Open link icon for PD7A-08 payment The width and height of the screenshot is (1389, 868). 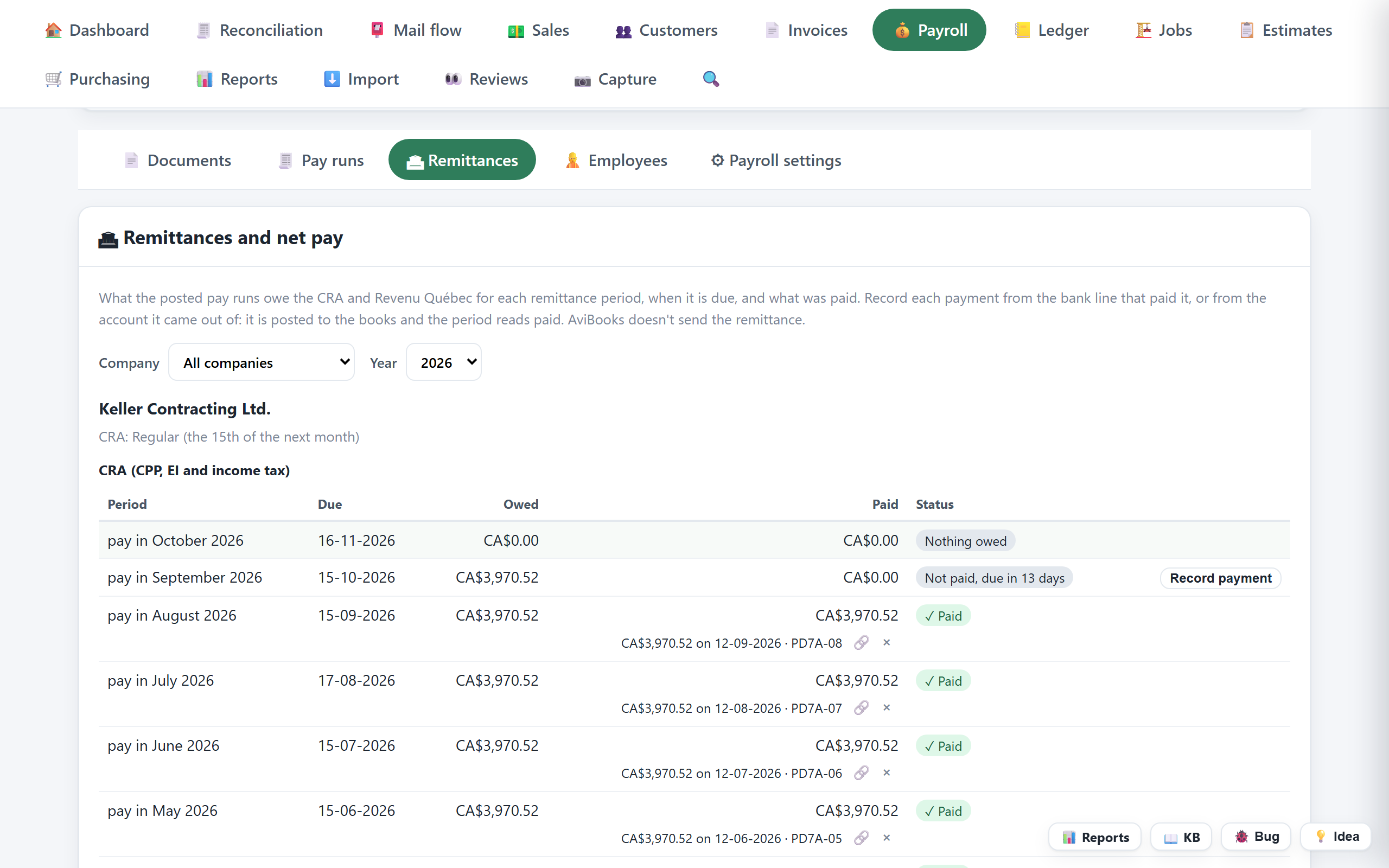coord(861,642)
